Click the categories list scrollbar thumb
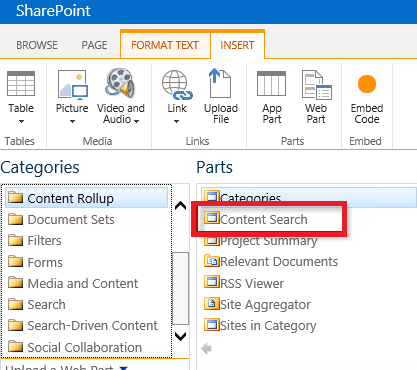 tap(180, 288)
